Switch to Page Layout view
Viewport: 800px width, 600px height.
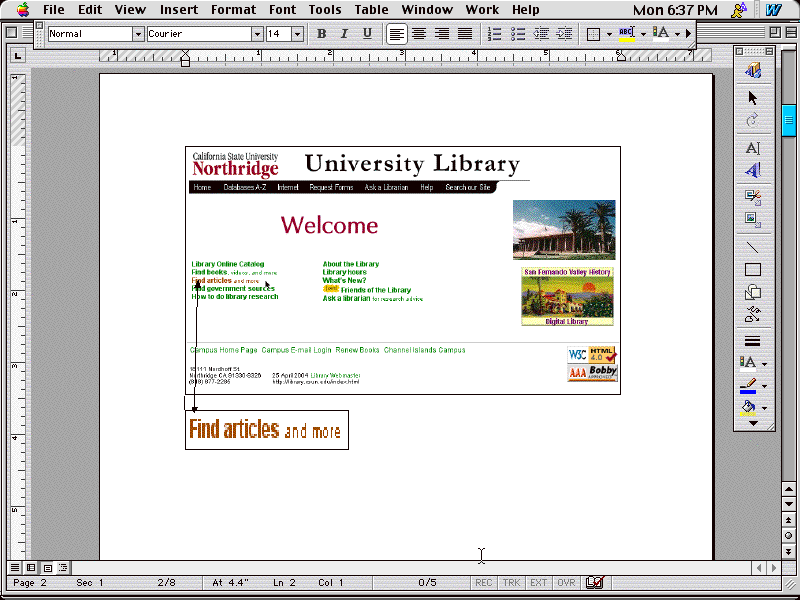[47, 567]
